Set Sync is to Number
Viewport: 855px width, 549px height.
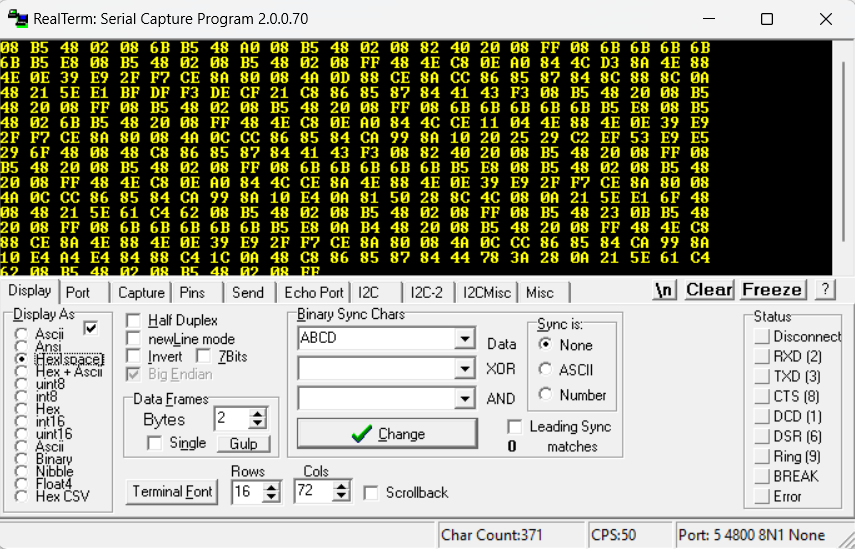coord(545,395)
